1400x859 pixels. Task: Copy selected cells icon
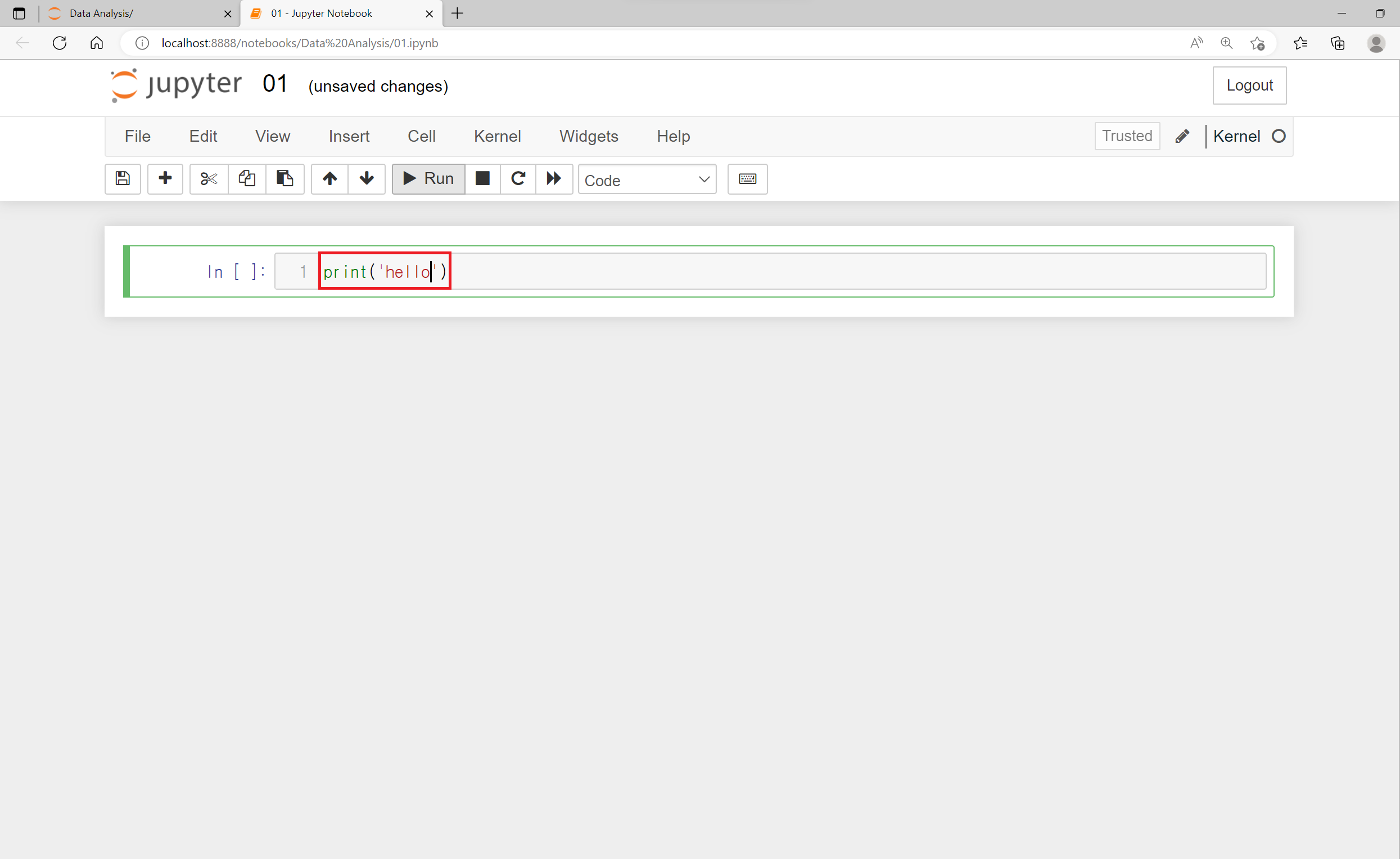point(247,178)
